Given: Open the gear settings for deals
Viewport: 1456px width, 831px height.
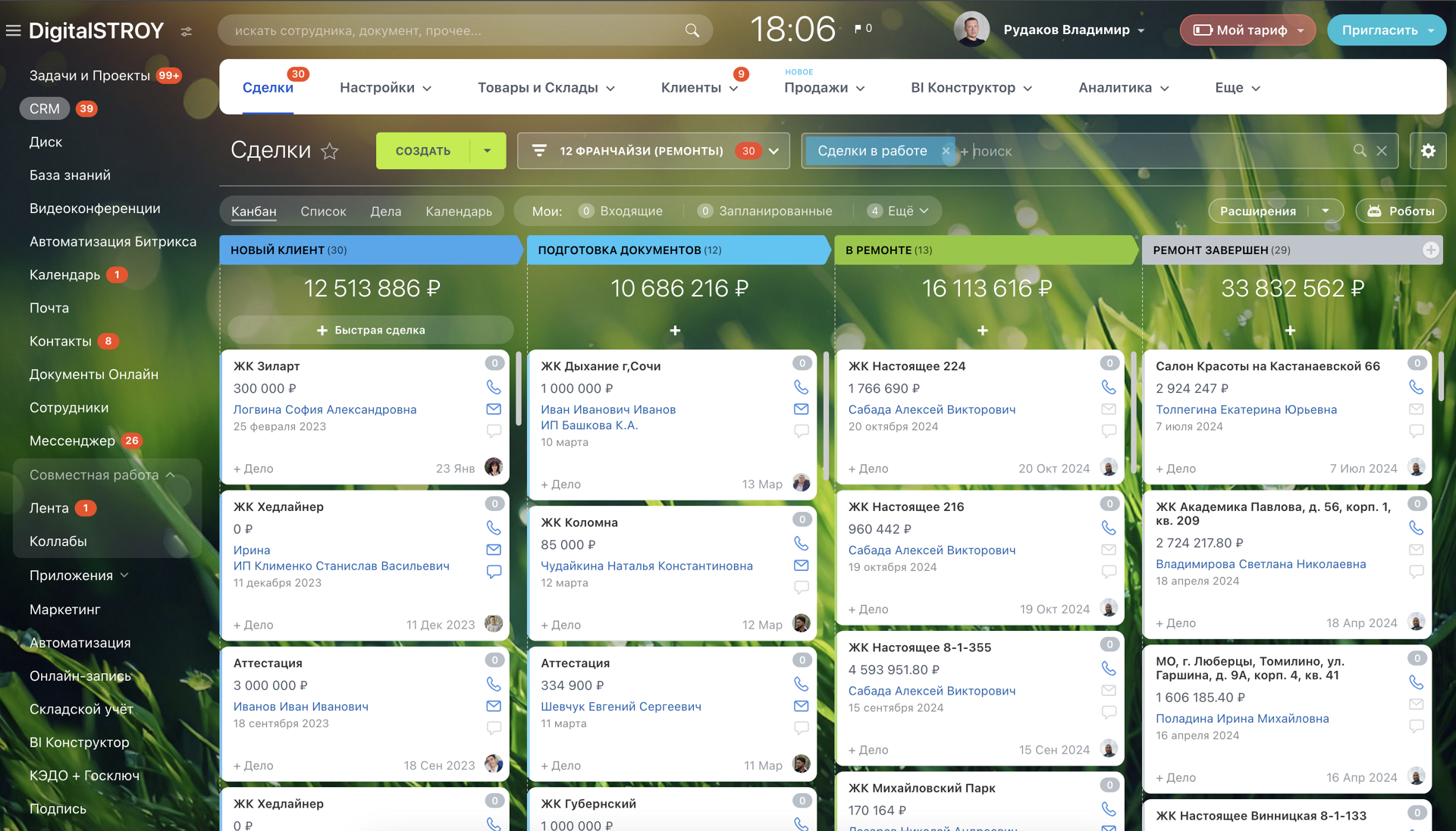Looking at the screenshot, I should [1428, 151].
